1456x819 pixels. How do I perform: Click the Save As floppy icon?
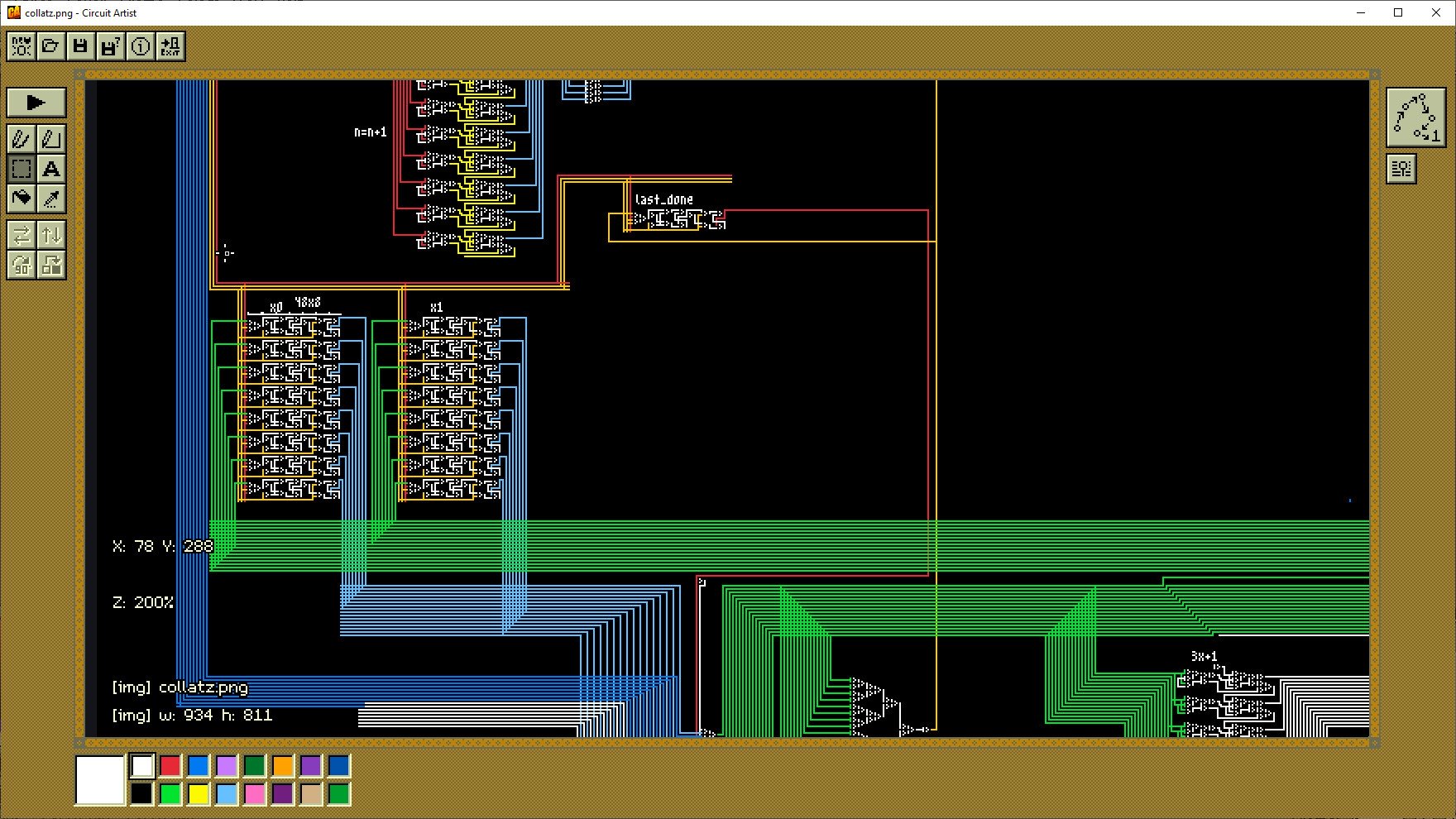click(x=110, y=46)
